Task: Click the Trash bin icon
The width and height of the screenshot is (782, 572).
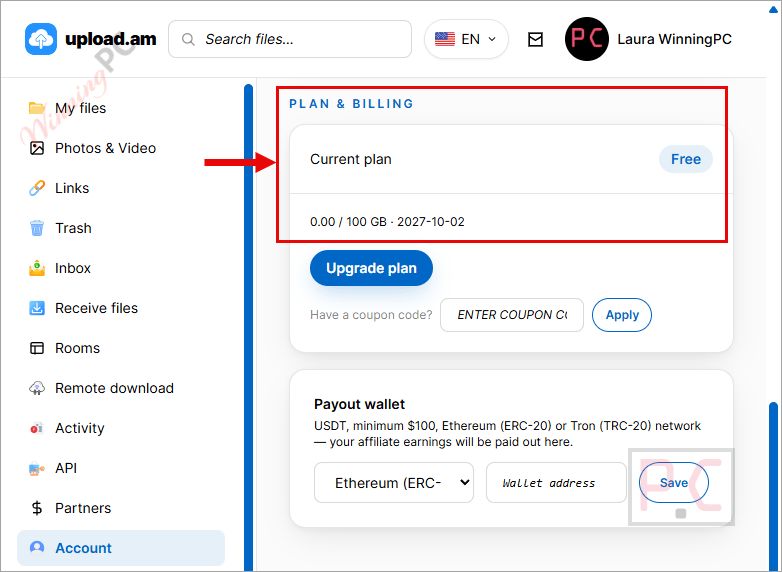Action: (x=37, y=228)
